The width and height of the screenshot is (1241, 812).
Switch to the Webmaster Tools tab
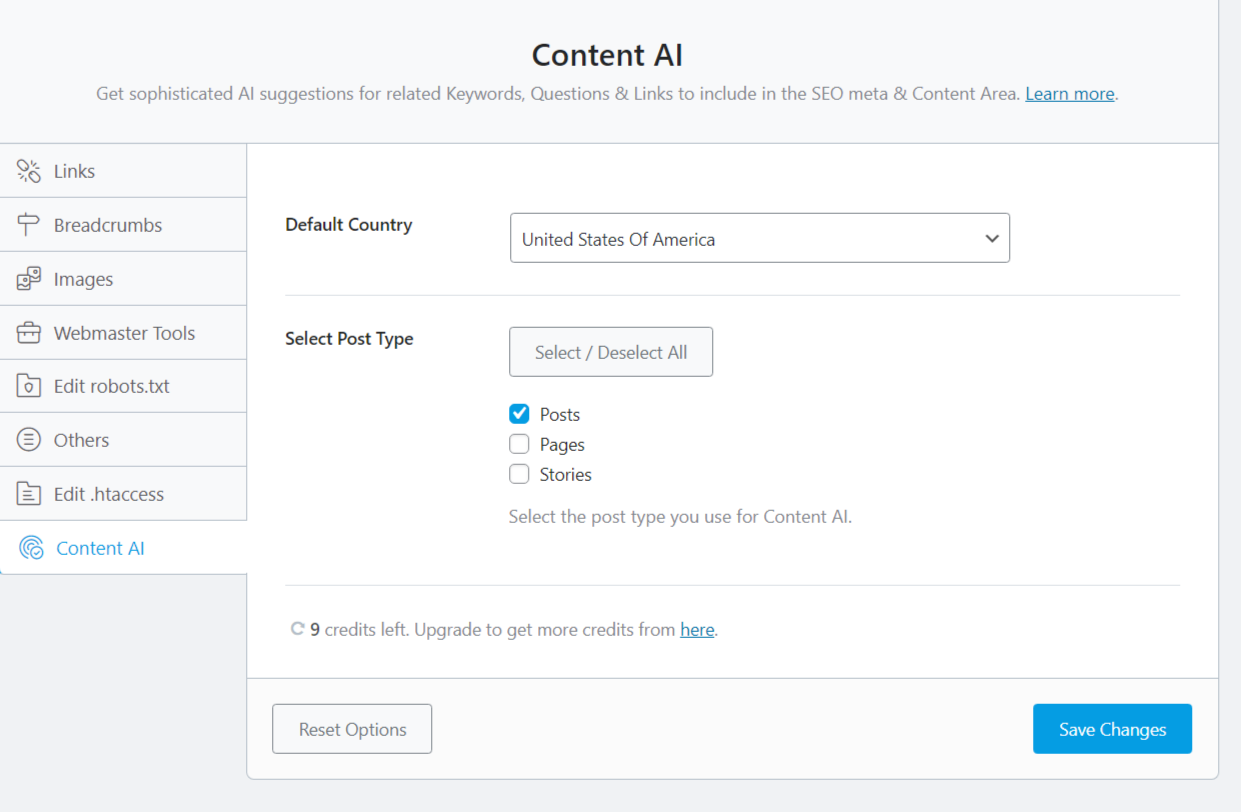point(124,333)
